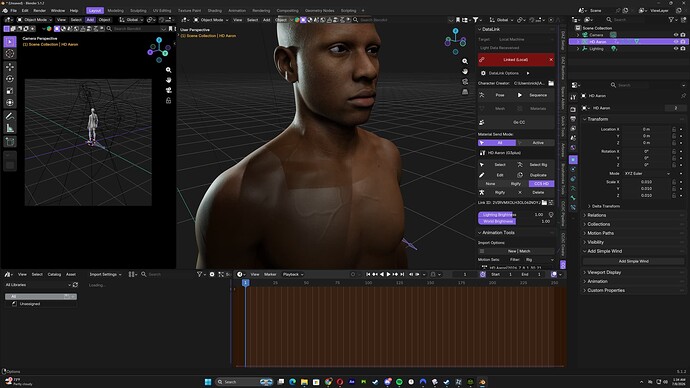690x388 pixels.
Task: Disable Lighting collection in renders
Action: [x=683, y=49]
